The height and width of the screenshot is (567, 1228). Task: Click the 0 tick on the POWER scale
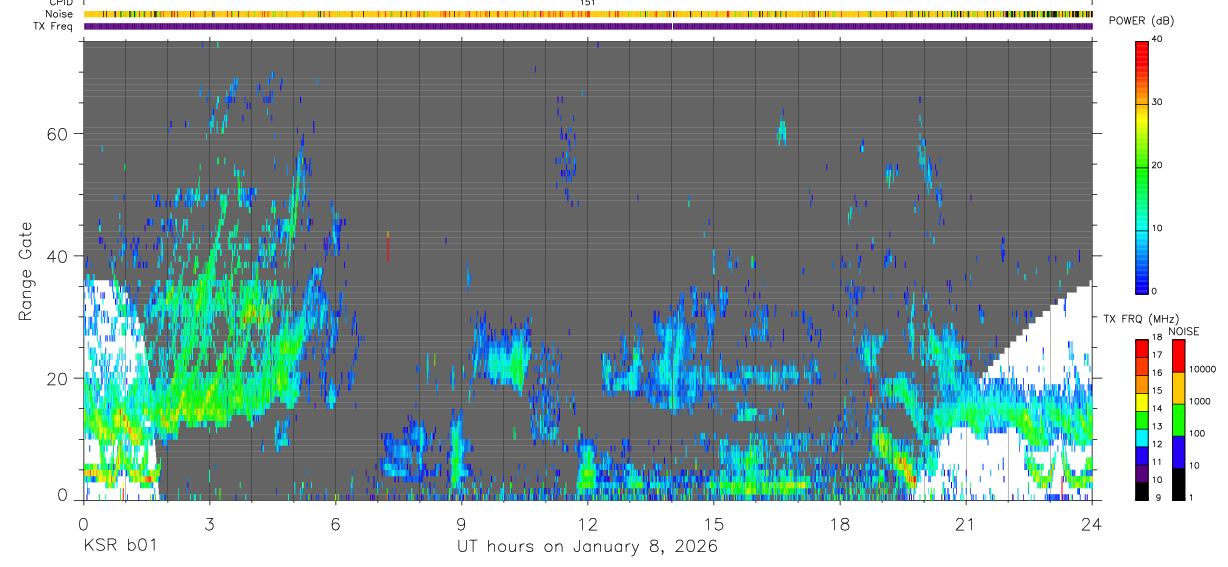[x=1154, y=292]
